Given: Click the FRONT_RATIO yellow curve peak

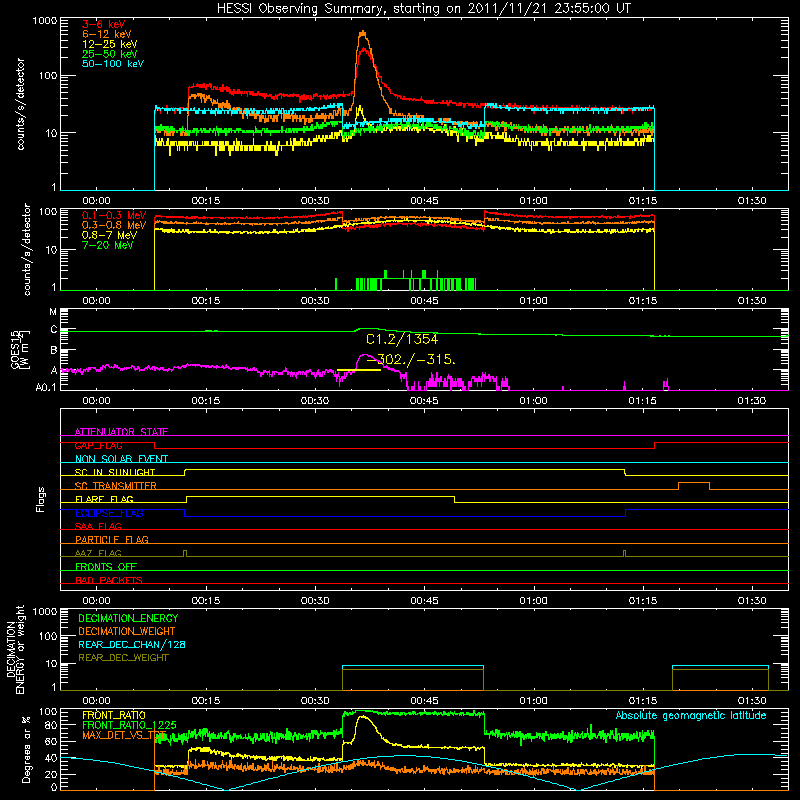Looking at the screenshot, I should pos(363,718).
